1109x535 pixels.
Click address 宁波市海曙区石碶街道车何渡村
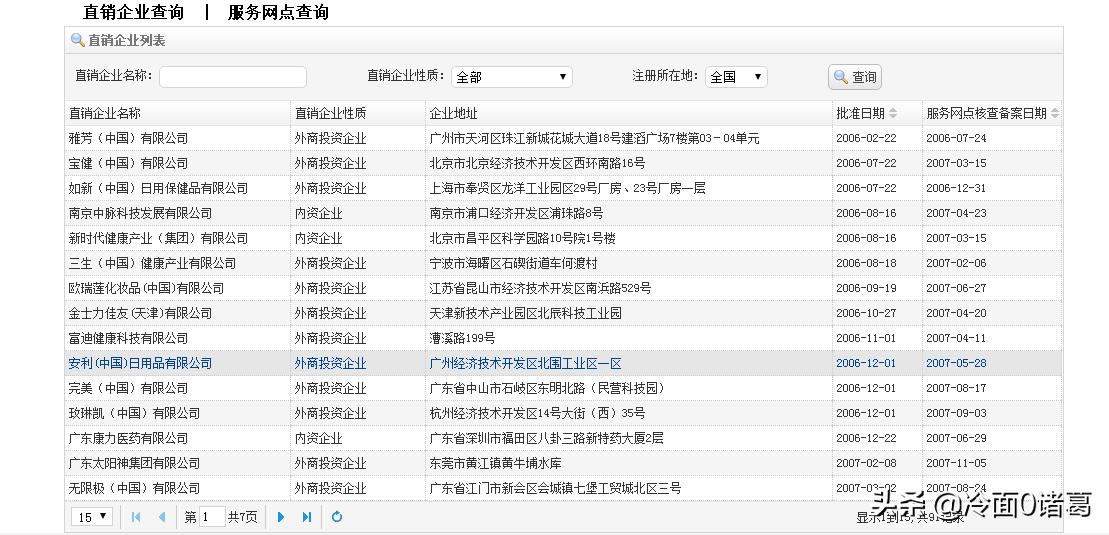pyautogui.click(x=513, y=263)
